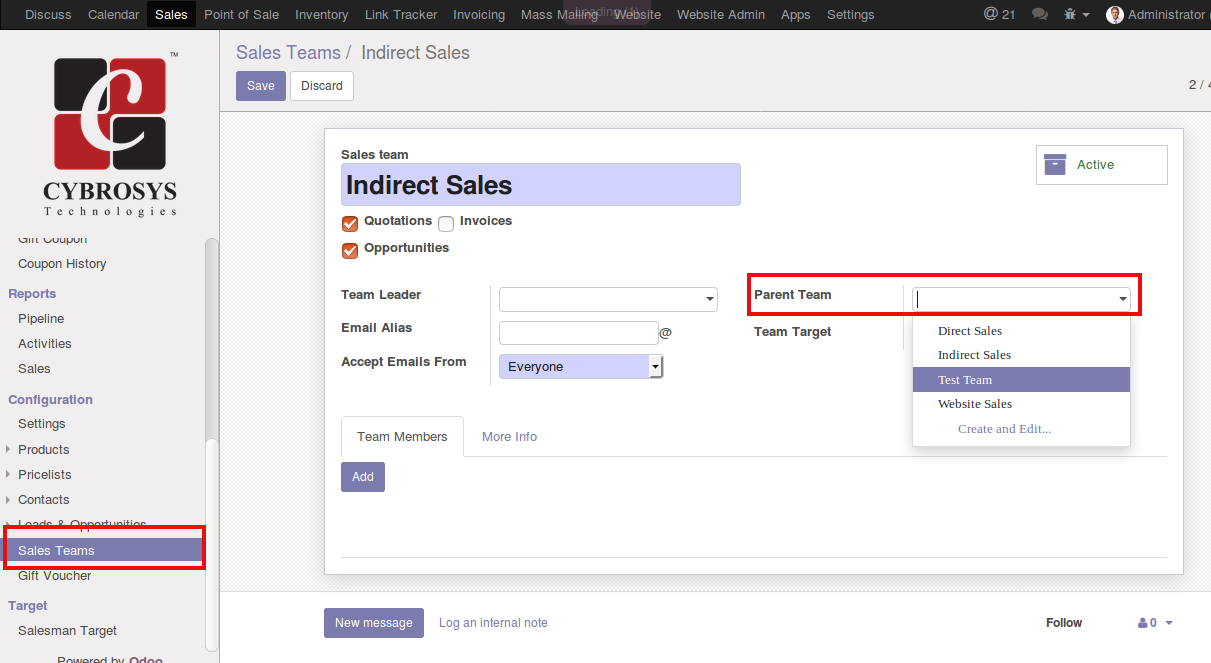This screenshot has width=1211, height=663.
Task: Open the conversations chat bubble icon
Action: (x=1040, y=15)
